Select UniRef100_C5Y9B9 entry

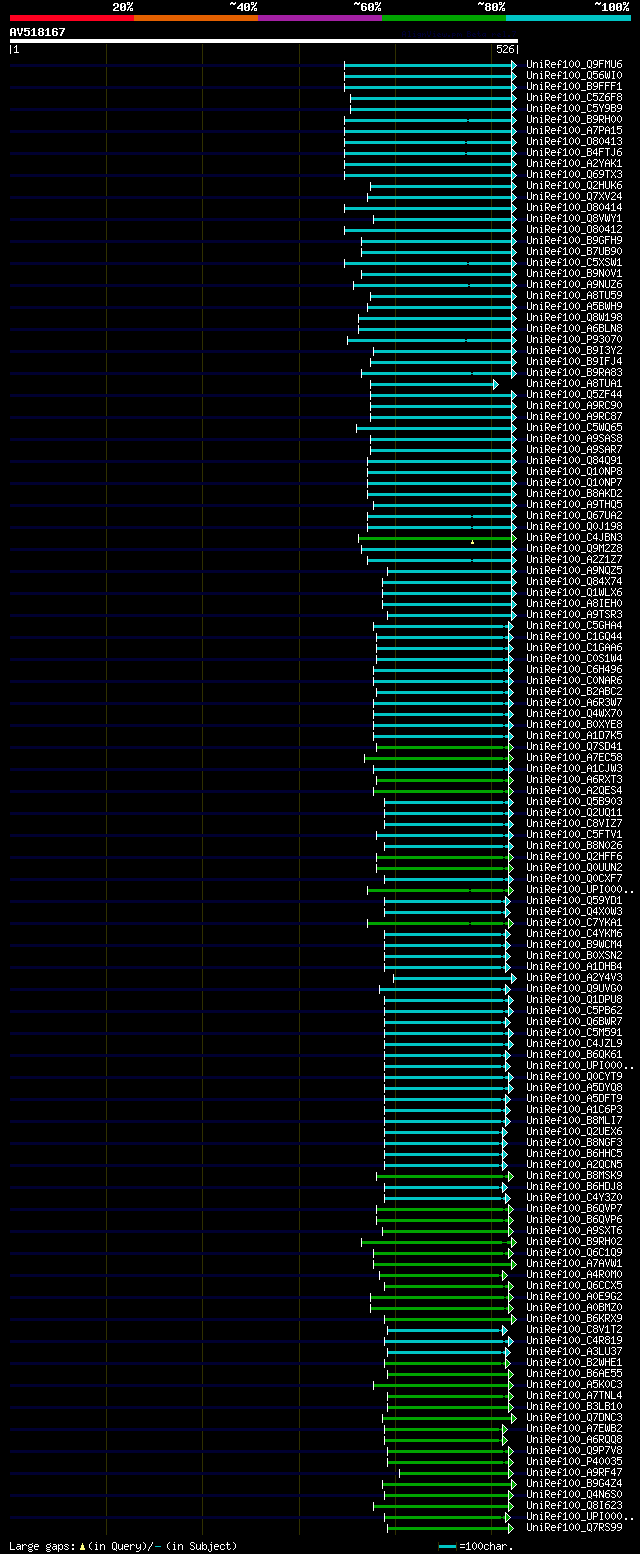(x=574, y=109)
